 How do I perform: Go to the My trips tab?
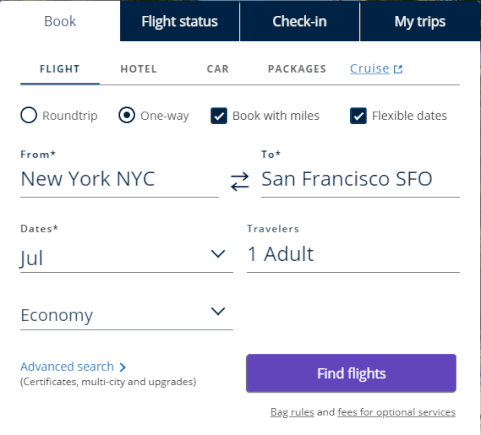[420, 21]
